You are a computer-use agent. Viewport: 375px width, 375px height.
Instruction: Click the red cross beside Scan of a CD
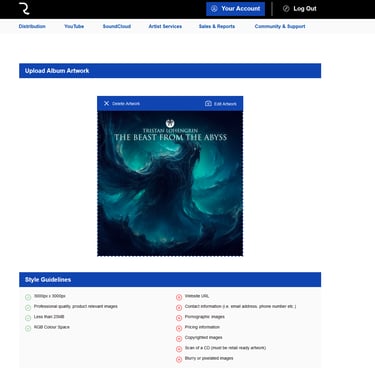coord(179,349)
